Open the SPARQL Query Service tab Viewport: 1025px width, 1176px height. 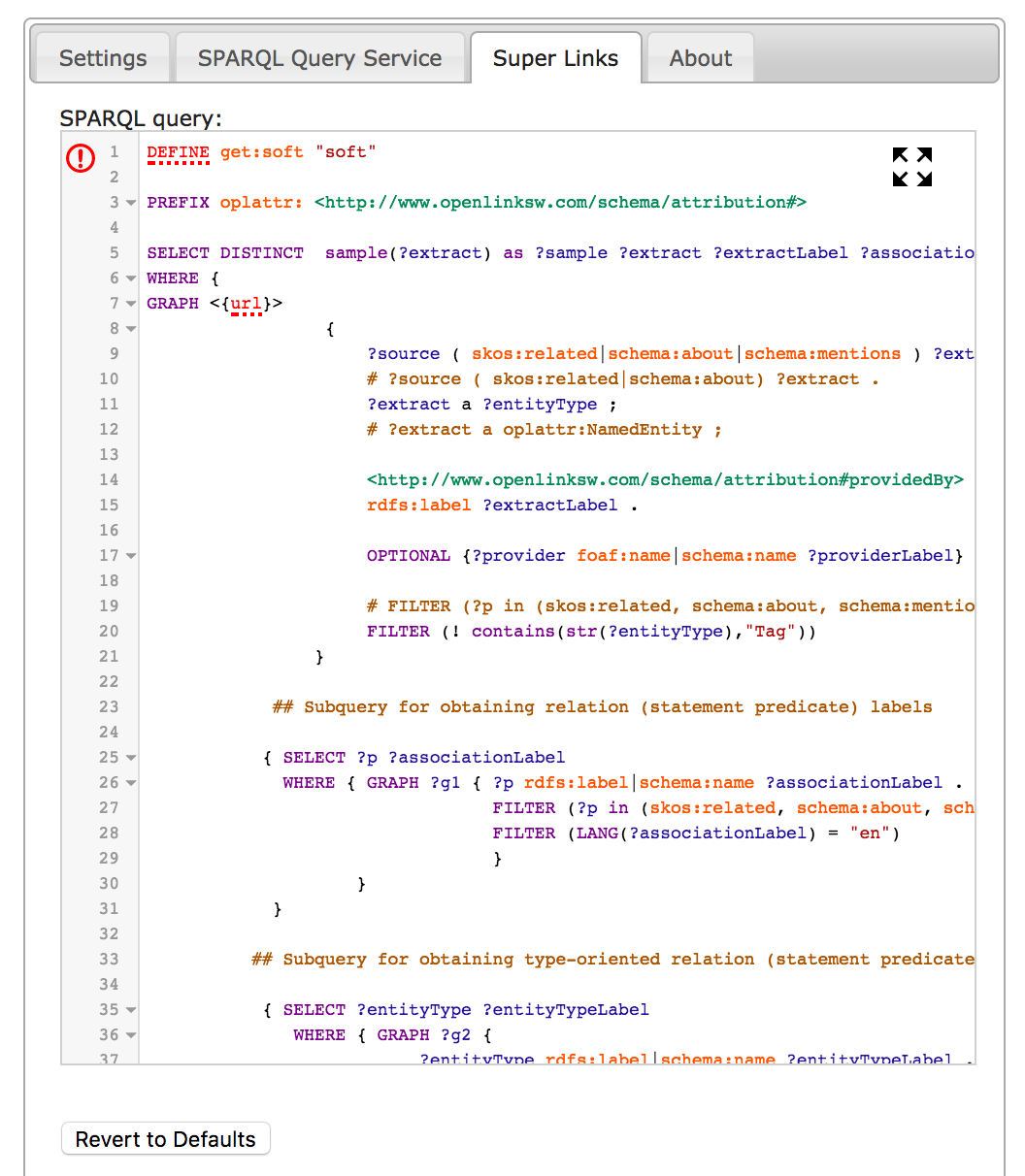point(320,58)
